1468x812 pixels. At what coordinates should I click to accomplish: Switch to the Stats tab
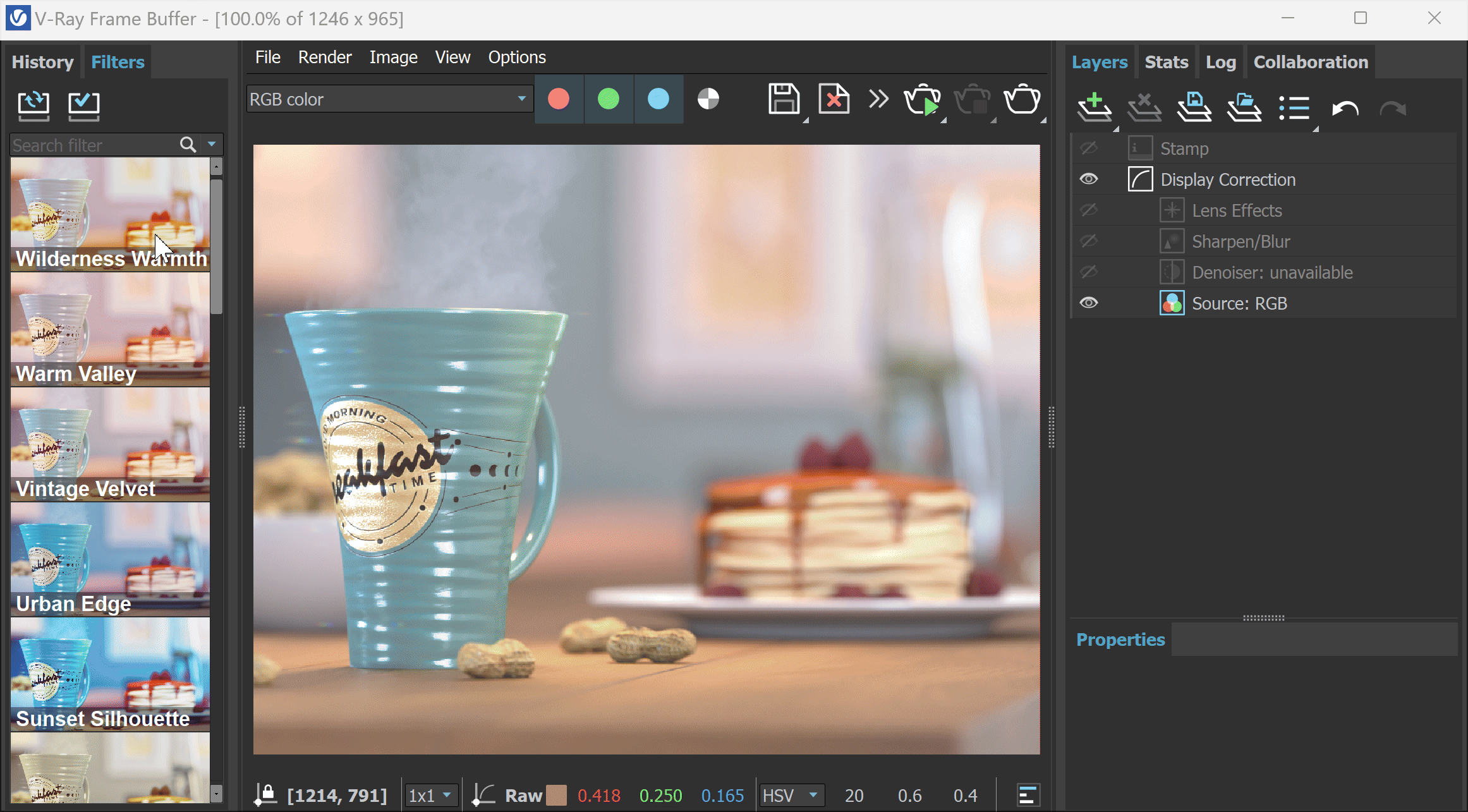tap(1167, 62)
